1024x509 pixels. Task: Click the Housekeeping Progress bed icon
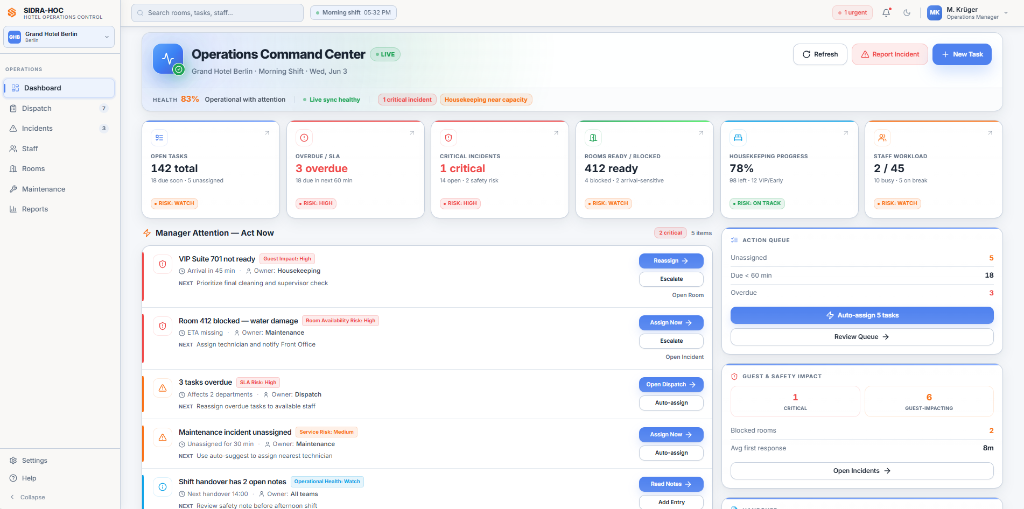click(x=738, y=137)
